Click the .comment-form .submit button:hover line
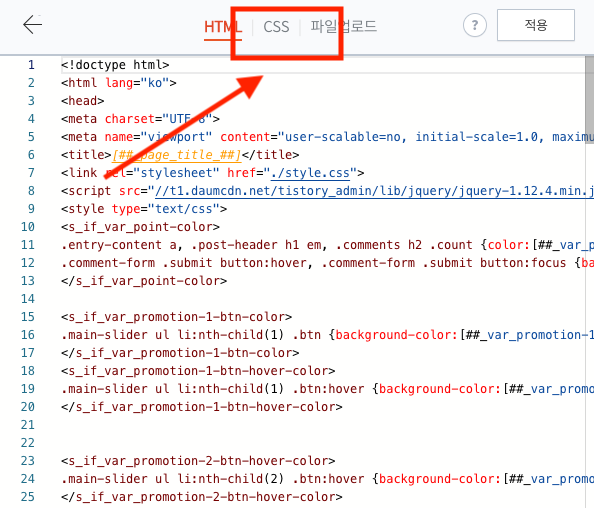This screenshot has width=594, height=508. pyautogui.click(x=327, y=263)
